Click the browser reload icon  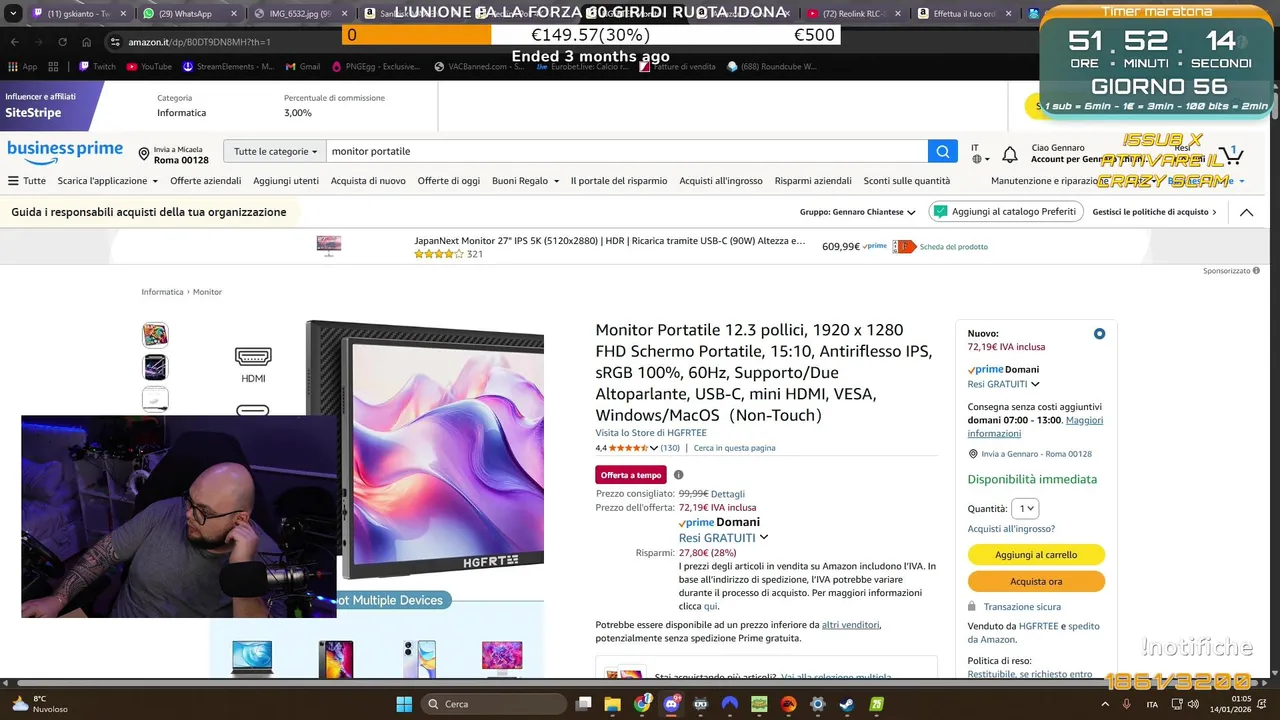tap(62, 42)
